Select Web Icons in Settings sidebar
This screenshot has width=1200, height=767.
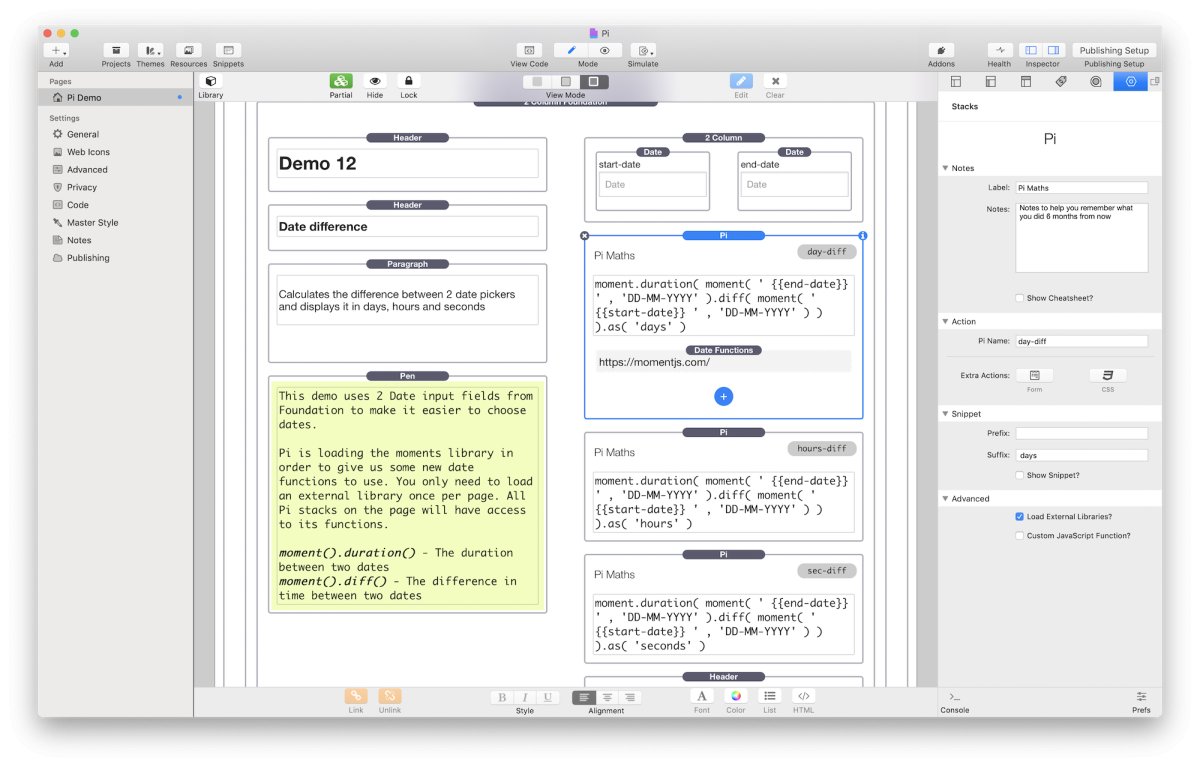(88, 152)
